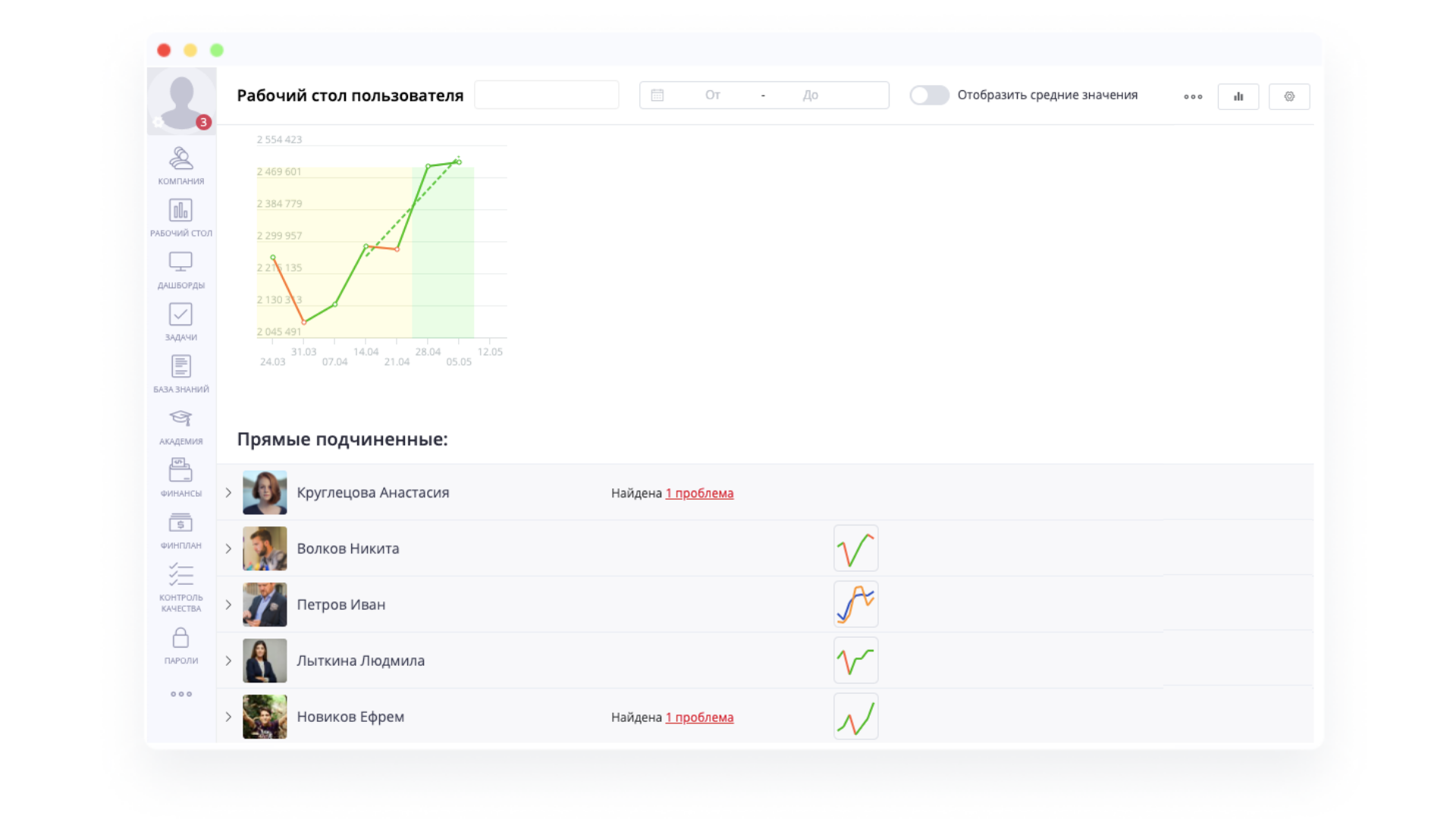The height and width of the screenshot is (819, 1456).
Task: Open the Дашборды monitor icon
Action: tap(180, 262)
